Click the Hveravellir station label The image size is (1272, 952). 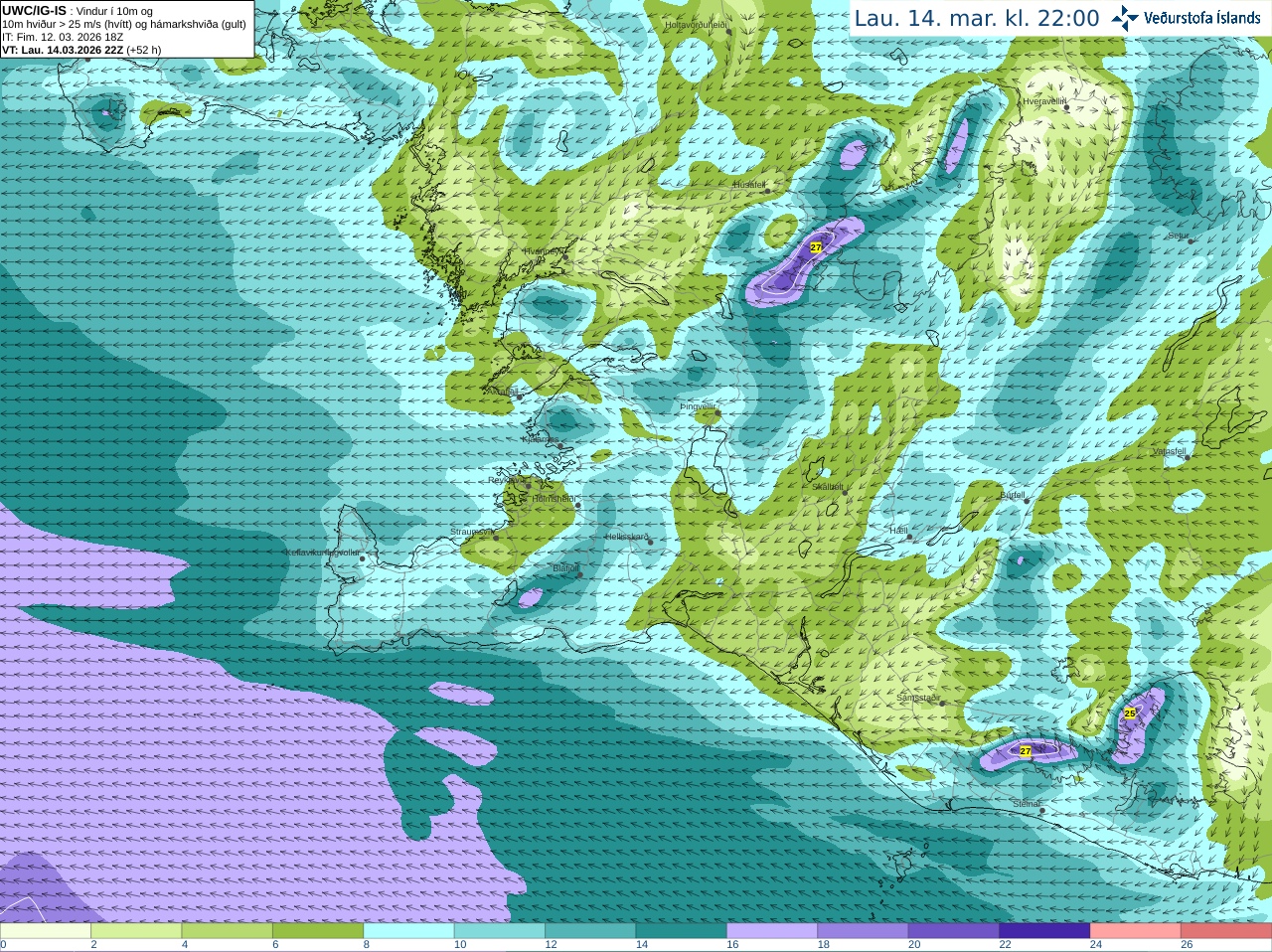tap(1044, 101)
